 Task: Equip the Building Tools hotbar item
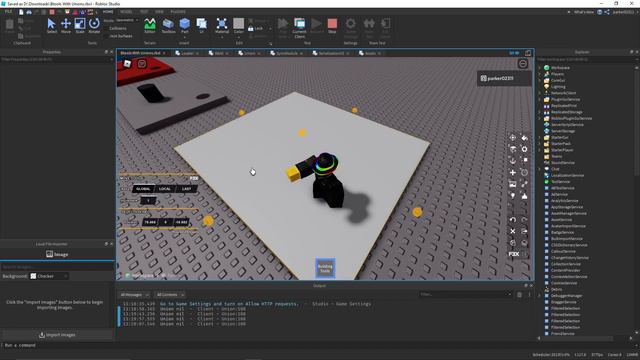(x=325, y=268)
